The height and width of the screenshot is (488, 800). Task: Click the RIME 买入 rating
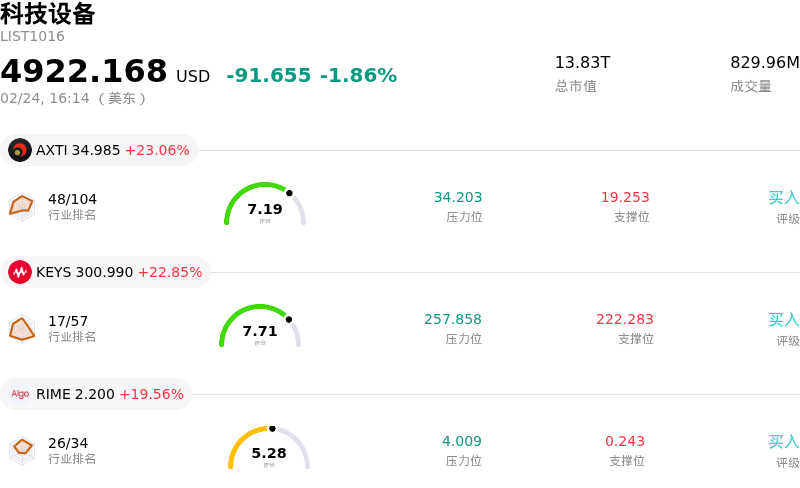point(784,442)
